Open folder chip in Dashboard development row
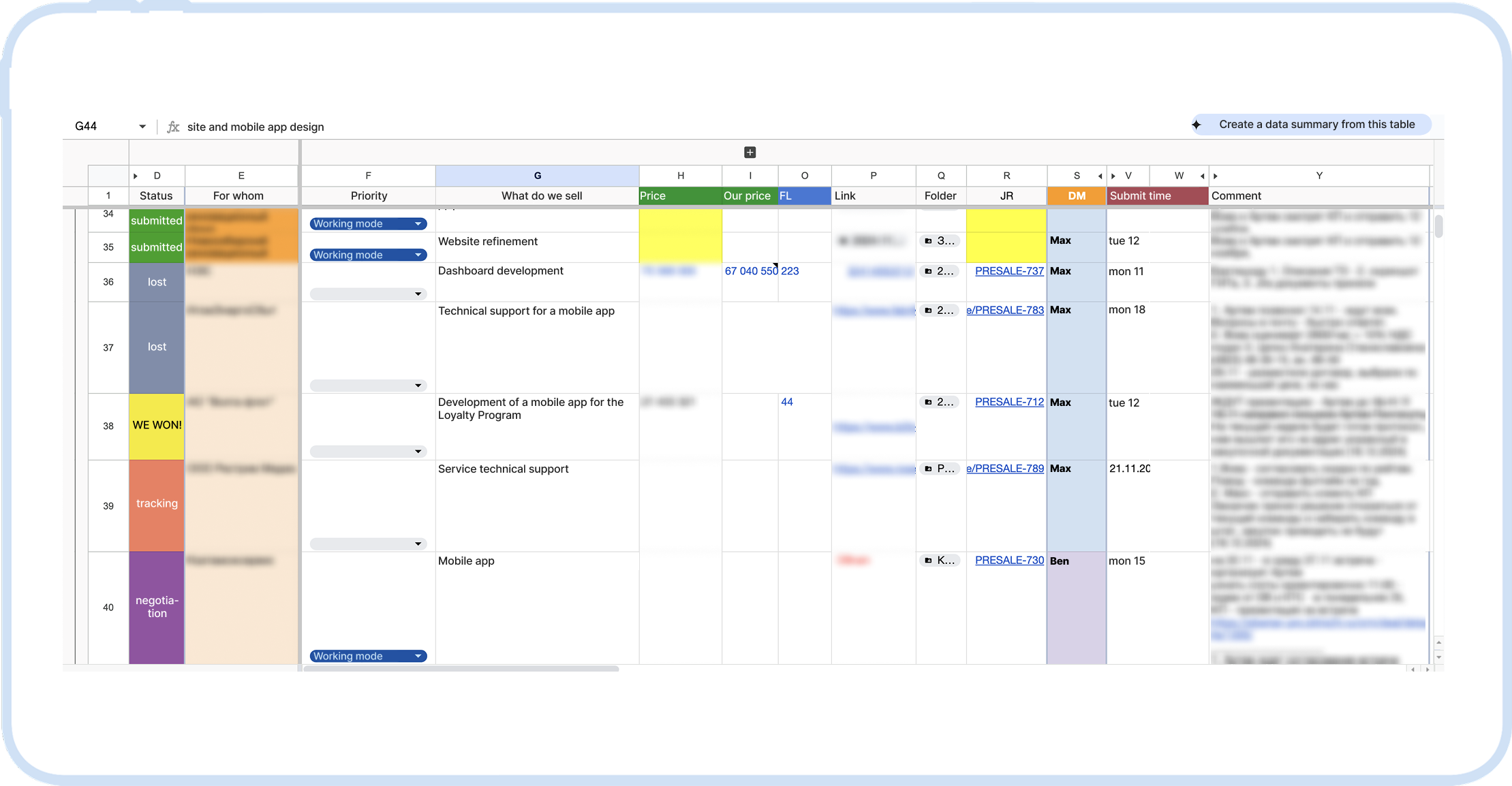This screenshot has height=786, width=1512. click(x=939, y=271)
